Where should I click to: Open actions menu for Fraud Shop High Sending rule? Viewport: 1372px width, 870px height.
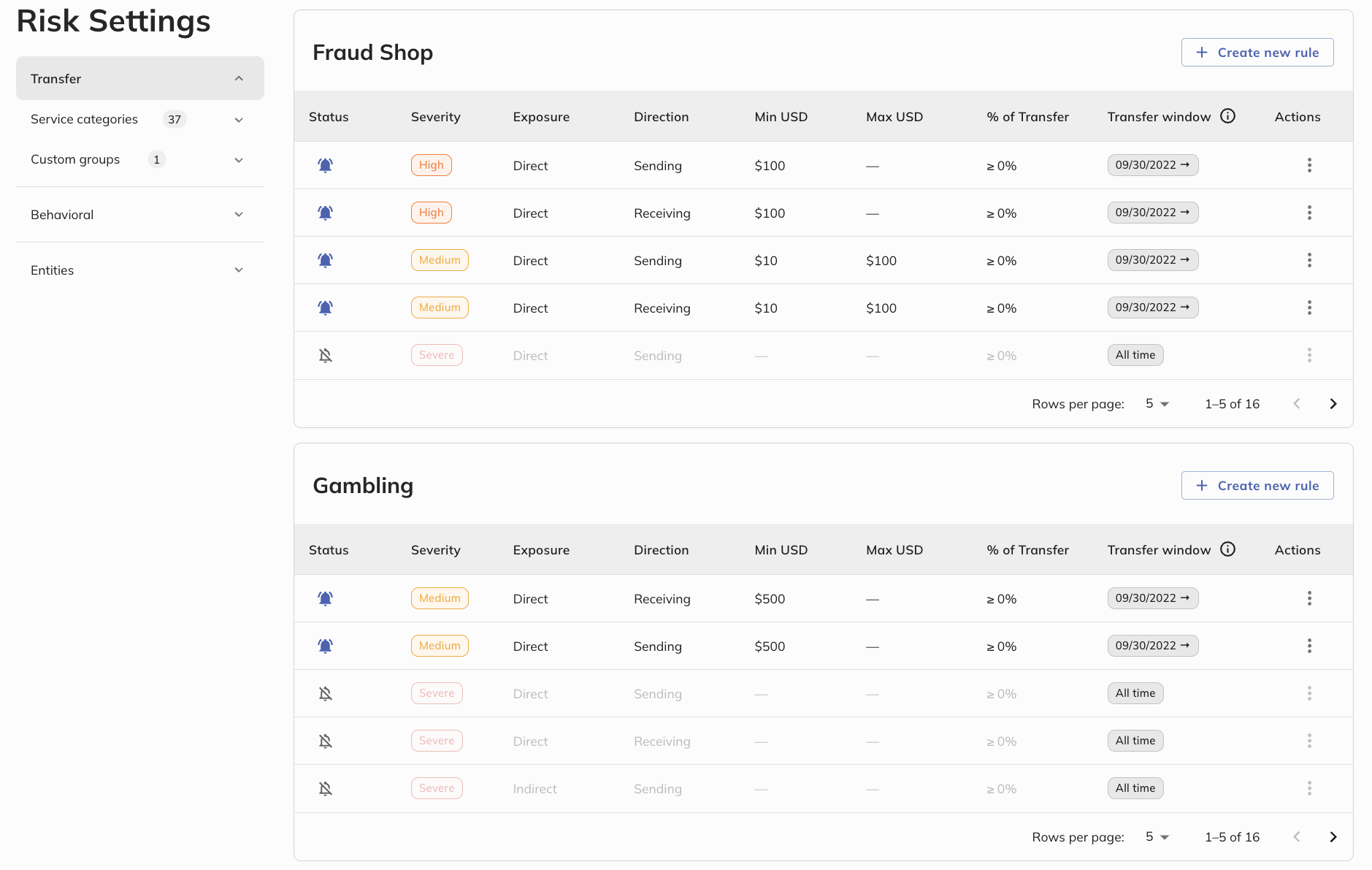[1309, 165]
